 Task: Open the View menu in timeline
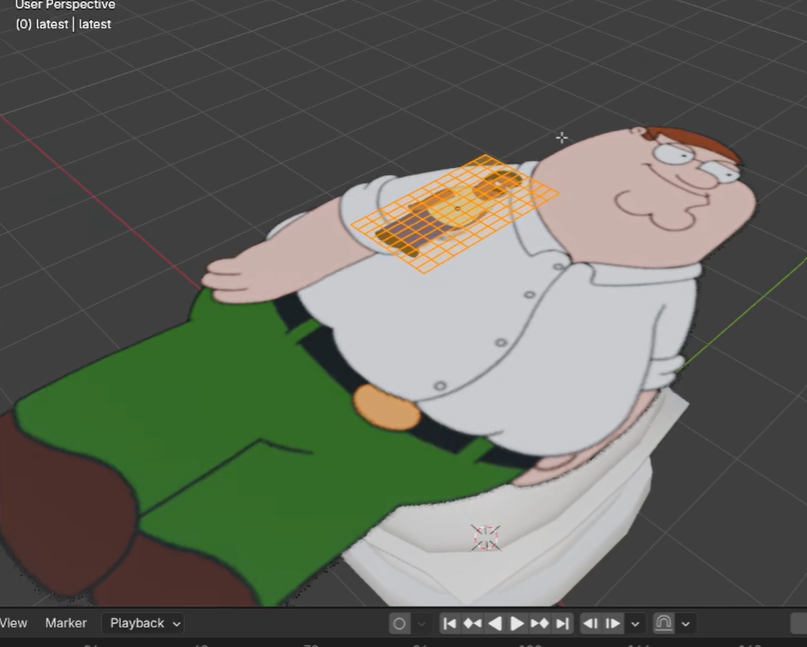click(13, 623)
